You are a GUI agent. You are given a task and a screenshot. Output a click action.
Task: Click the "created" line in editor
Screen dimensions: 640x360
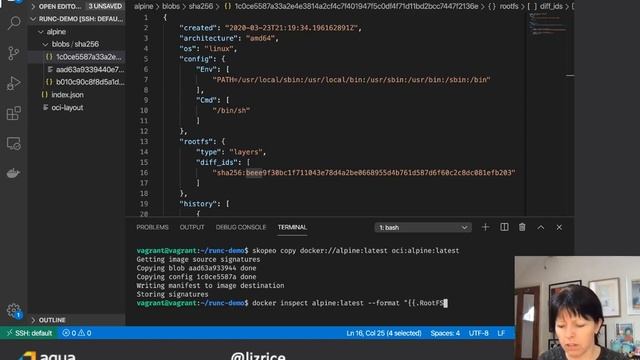(270, 28)
